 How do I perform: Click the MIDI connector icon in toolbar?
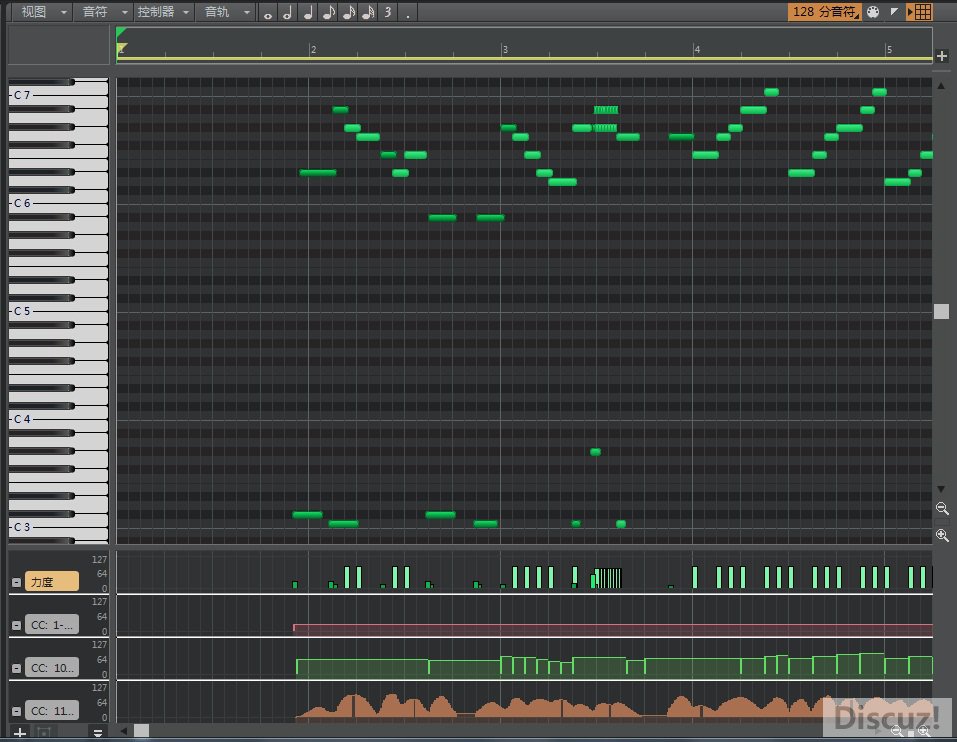873,12
